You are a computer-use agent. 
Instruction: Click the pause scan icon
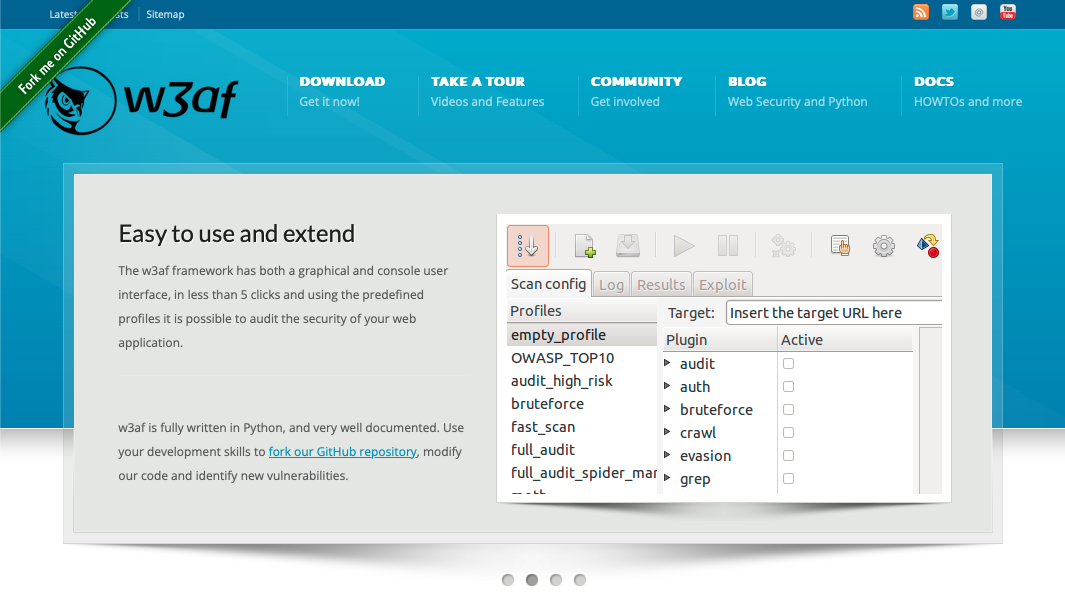coord(728,246)
